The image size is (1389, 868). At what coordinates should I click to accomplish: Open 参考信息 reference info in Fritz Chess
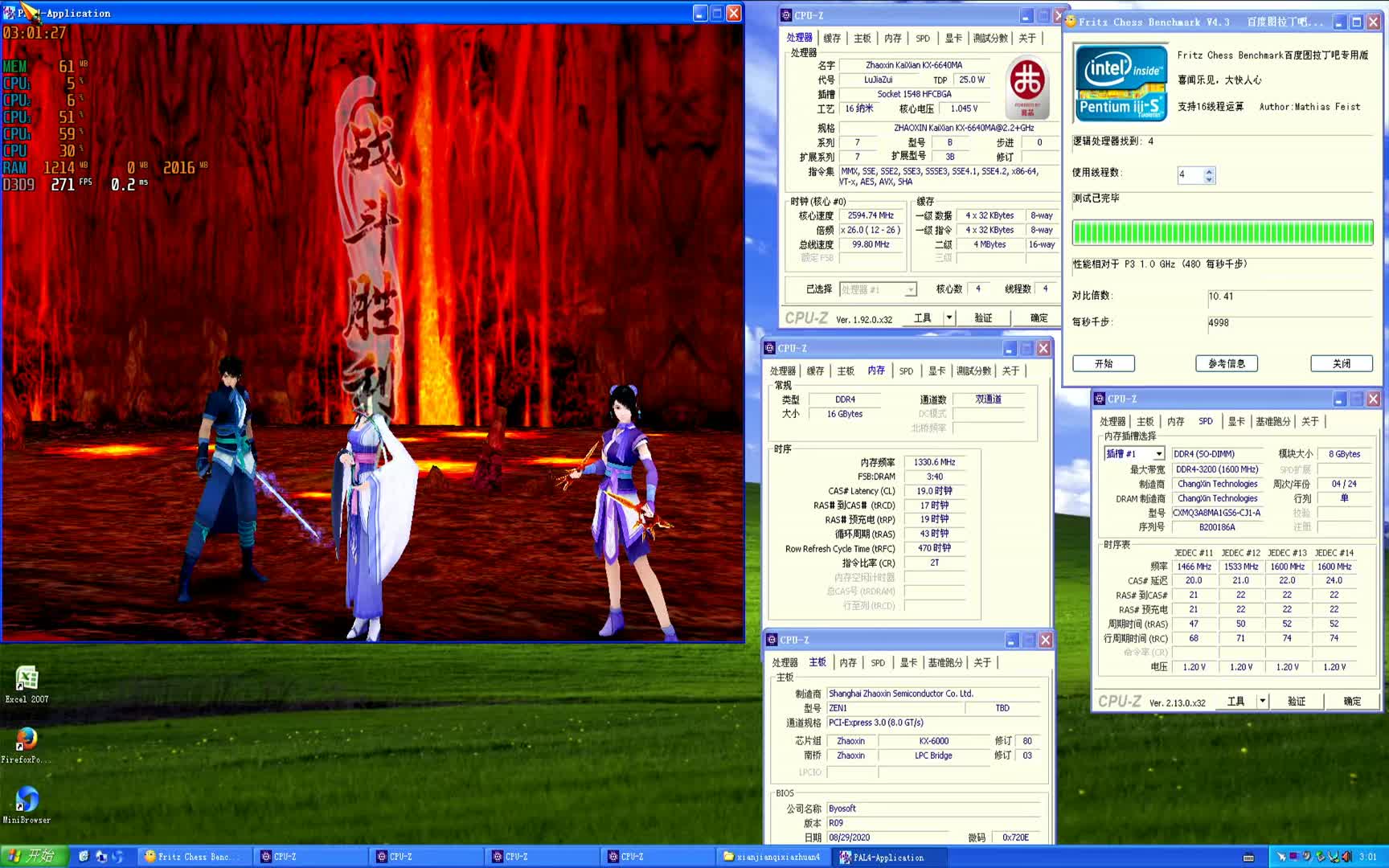click(x=1227, y=363)
